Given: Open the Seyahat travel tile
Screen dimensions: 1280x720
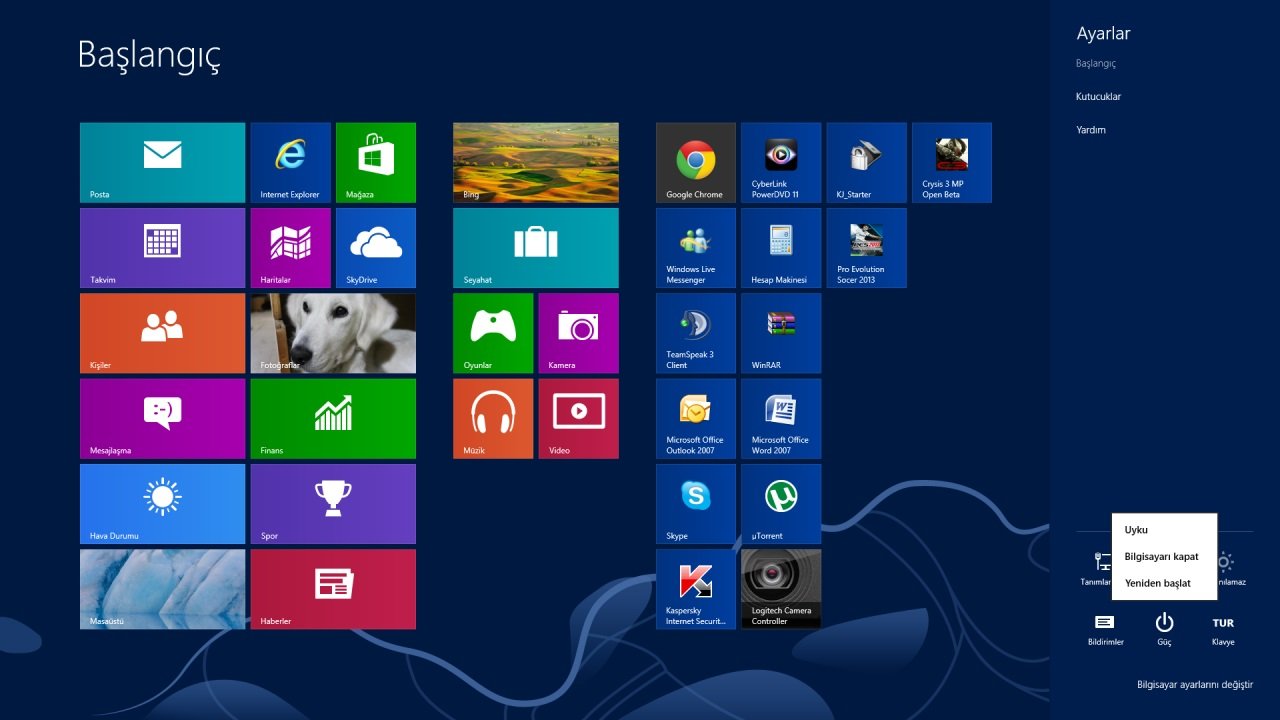Looking at the screenshot, I should click(536, 248).
